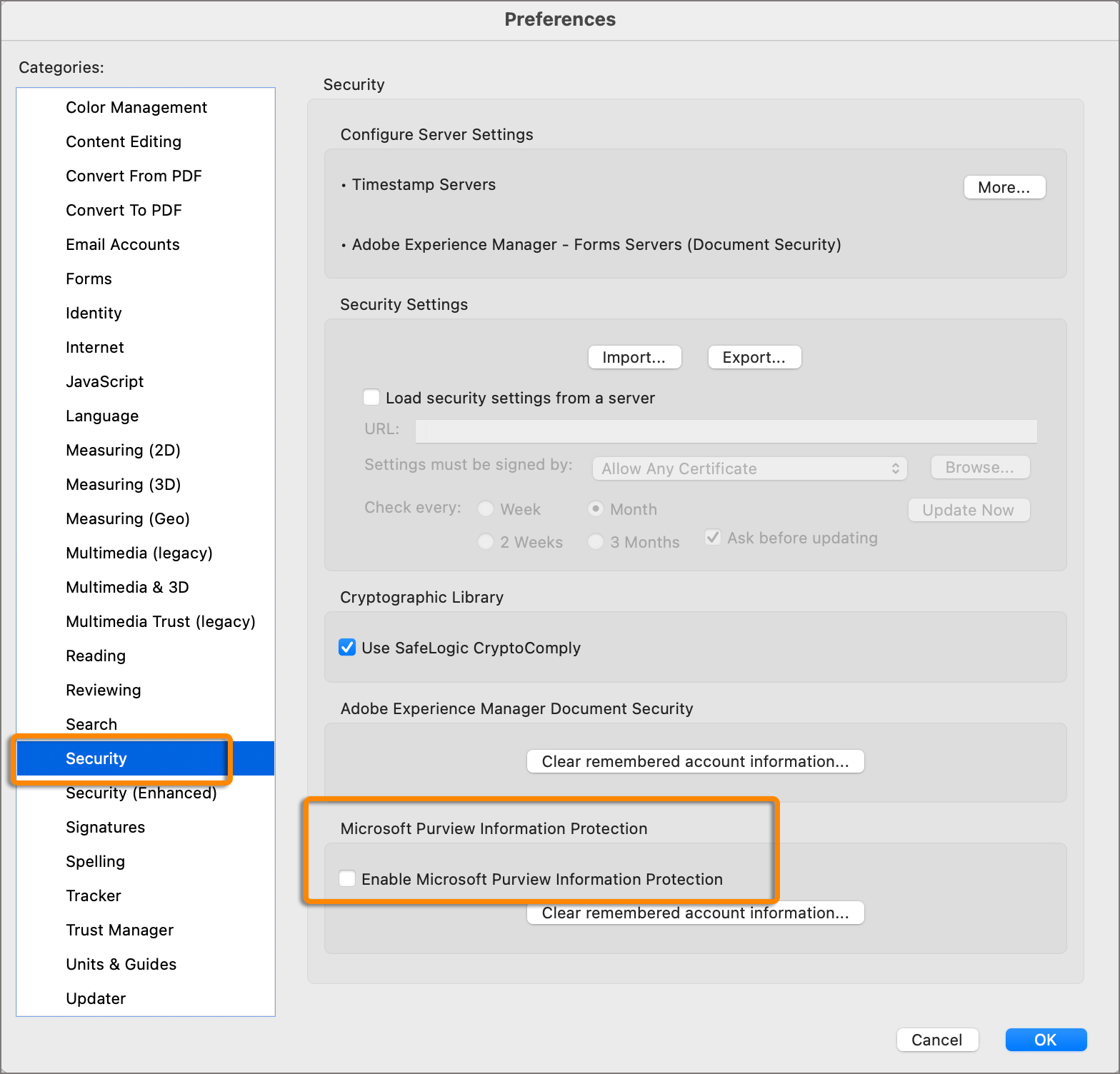Click the More... button for Timestamp Servers
This screenshot has height=1074, width=1120.
1004,187
